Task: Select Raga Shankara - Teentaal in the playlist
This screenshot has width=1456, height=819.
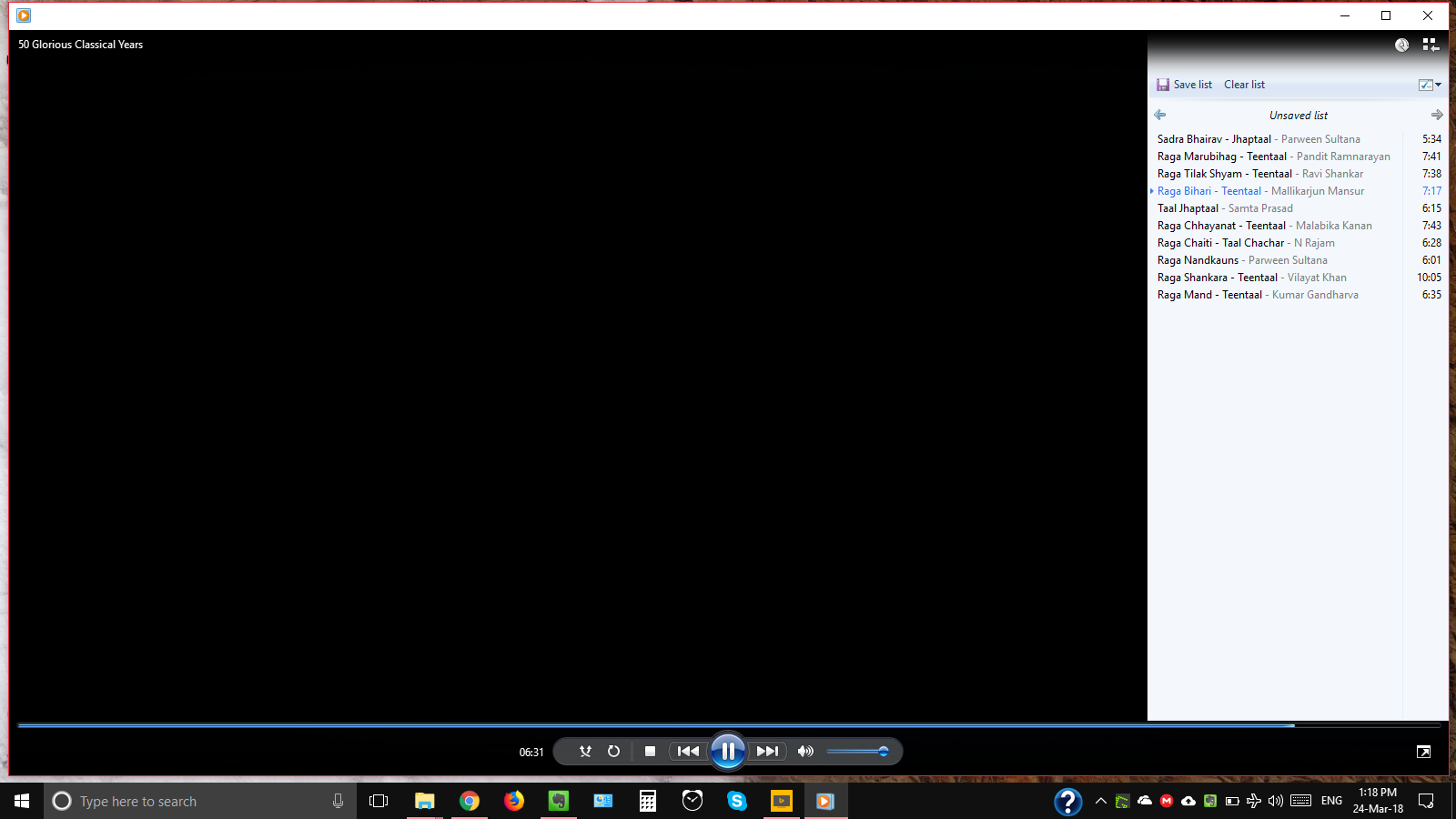Action: coord(1218,278)
